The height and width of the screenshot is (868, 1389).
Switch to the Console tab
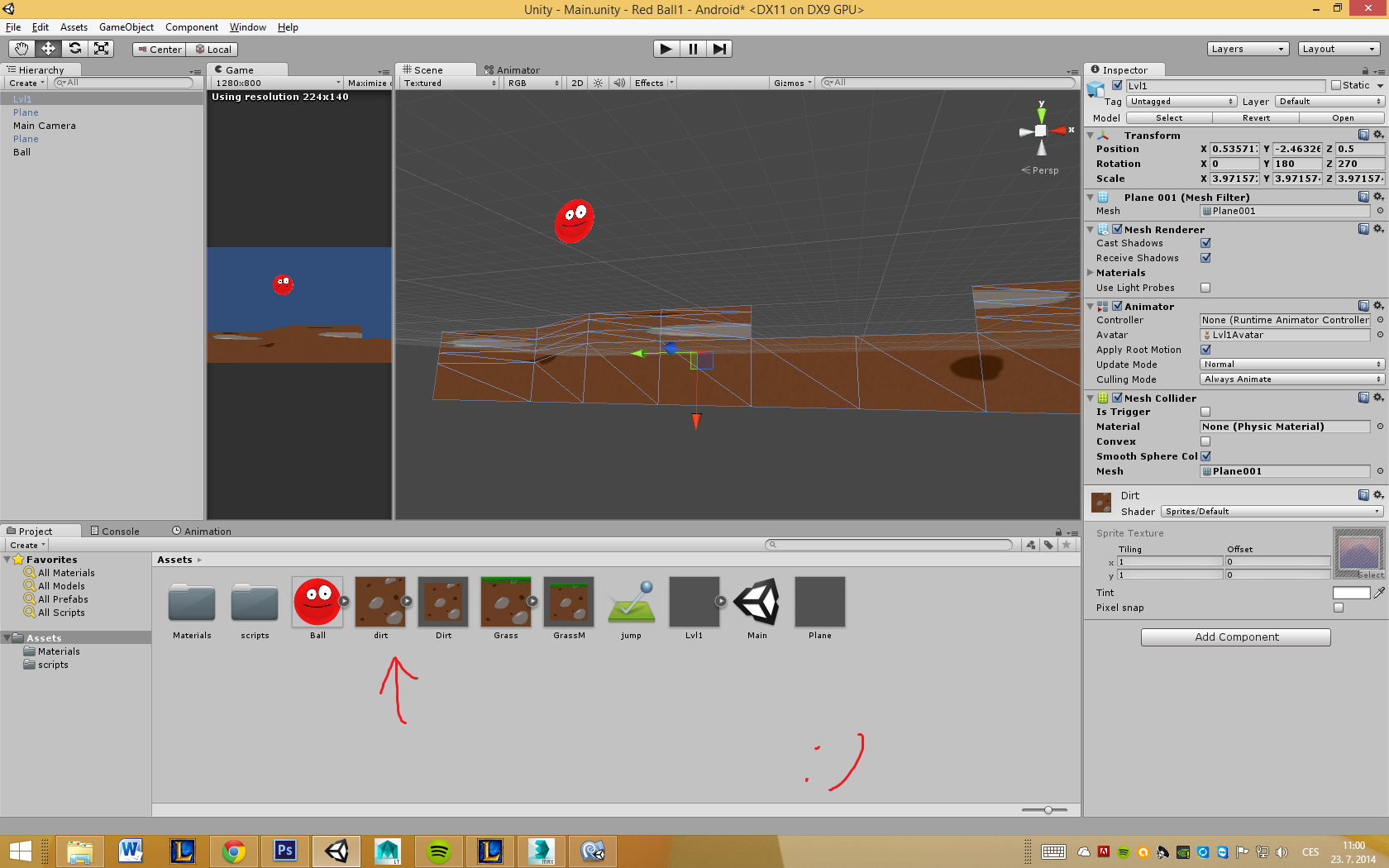click(x=115, y=531)
